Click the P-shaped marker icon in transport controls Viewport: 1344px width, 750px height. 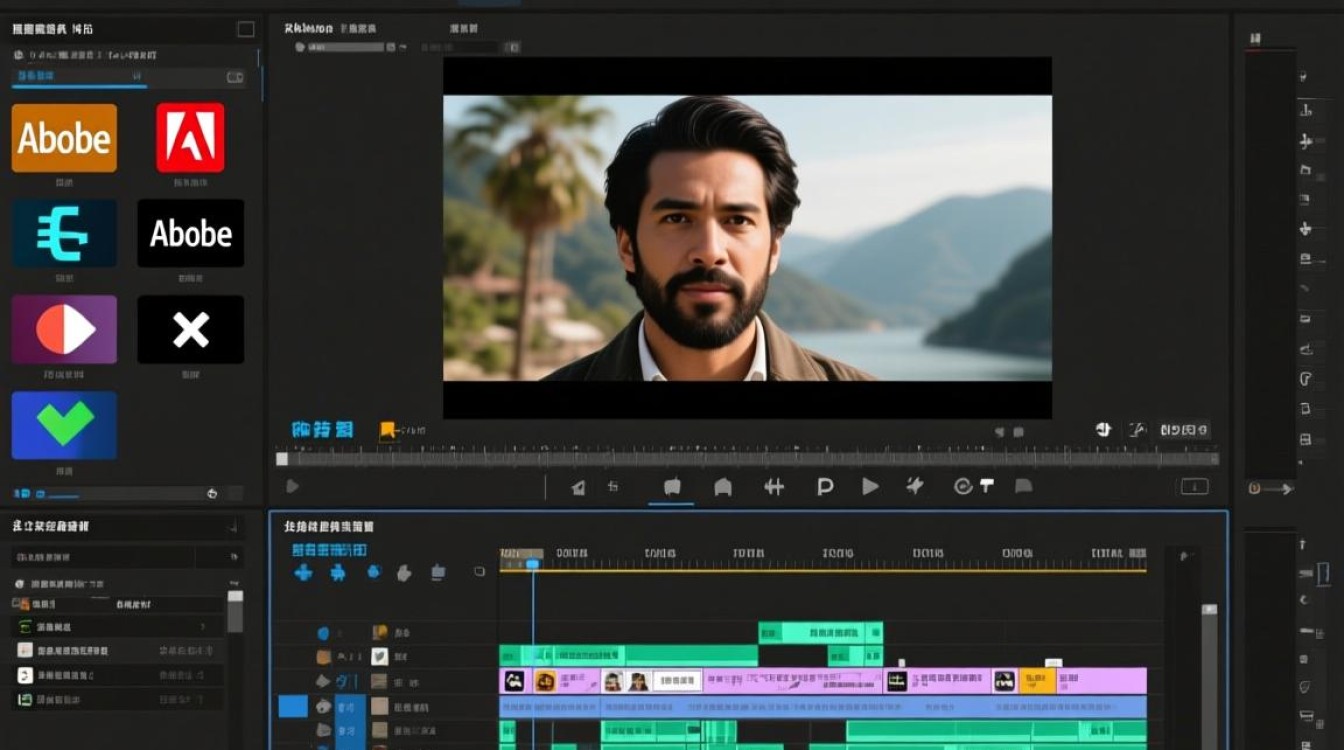click(825, 486)
